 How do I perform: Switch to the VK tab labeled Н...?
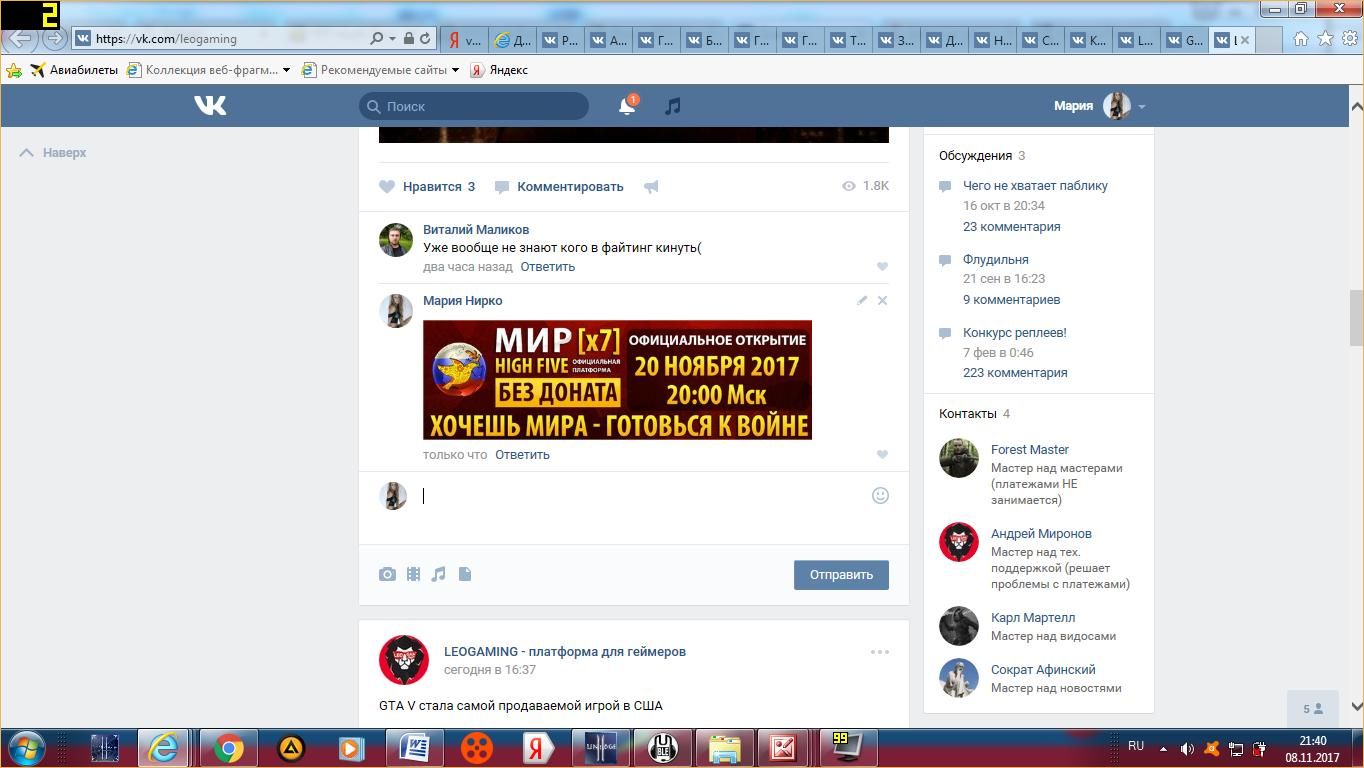(993, 40)
